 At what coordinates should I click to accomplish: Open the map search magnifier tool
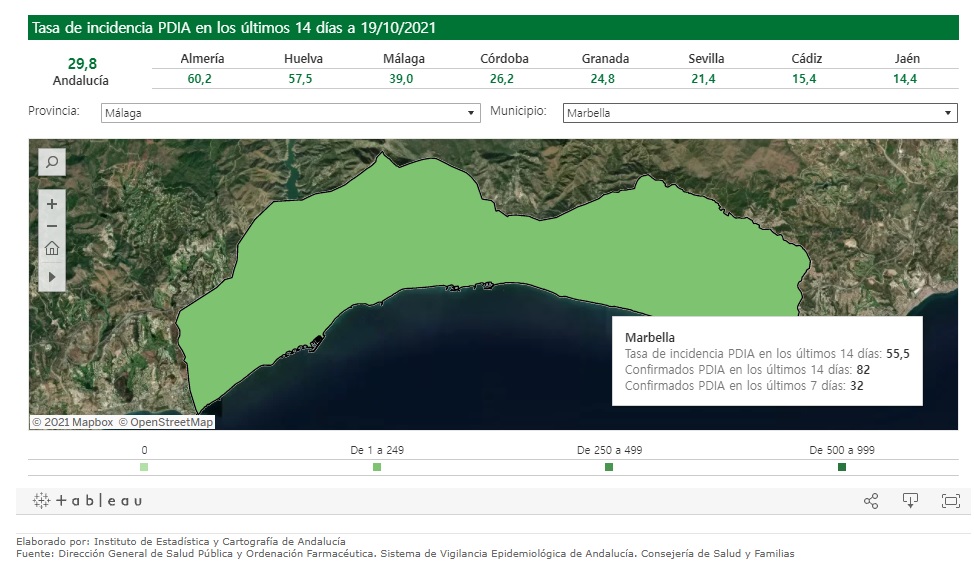(x=52, y=162)
